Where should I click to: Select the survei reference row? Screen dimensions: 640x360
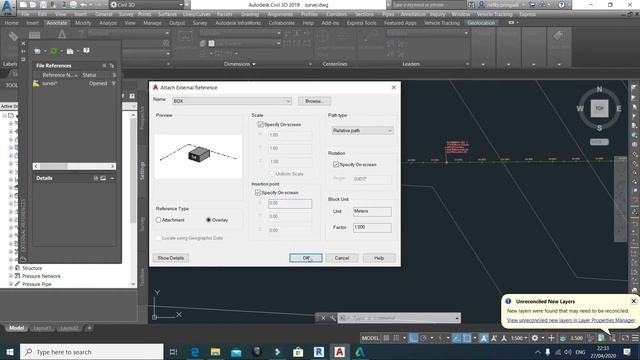tap(74, 83)
